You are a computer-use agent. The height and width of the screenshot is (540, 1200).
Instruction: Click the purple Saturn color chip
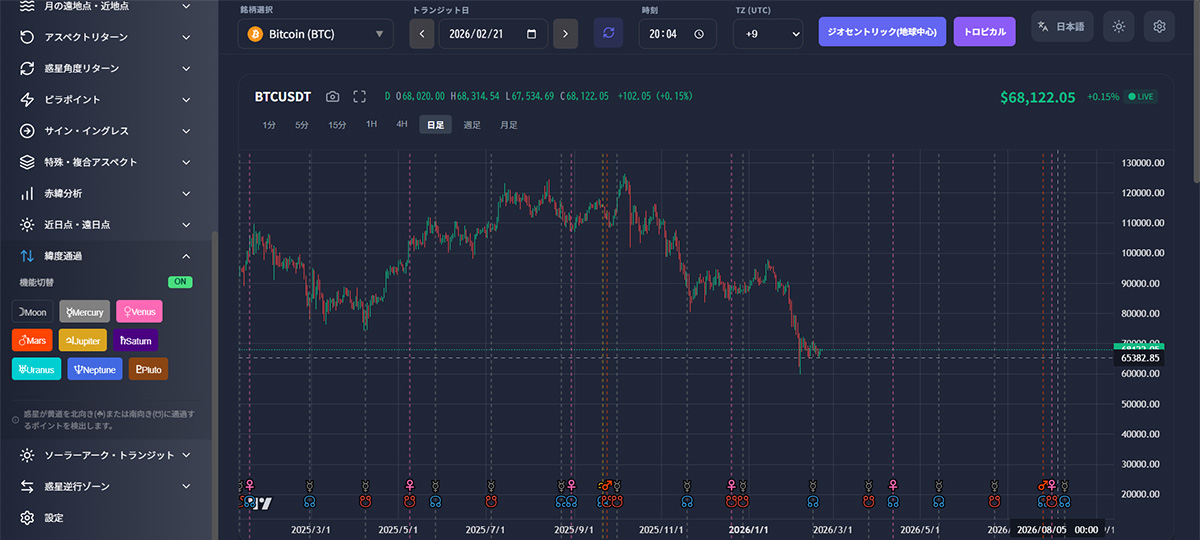coord(135,341)
